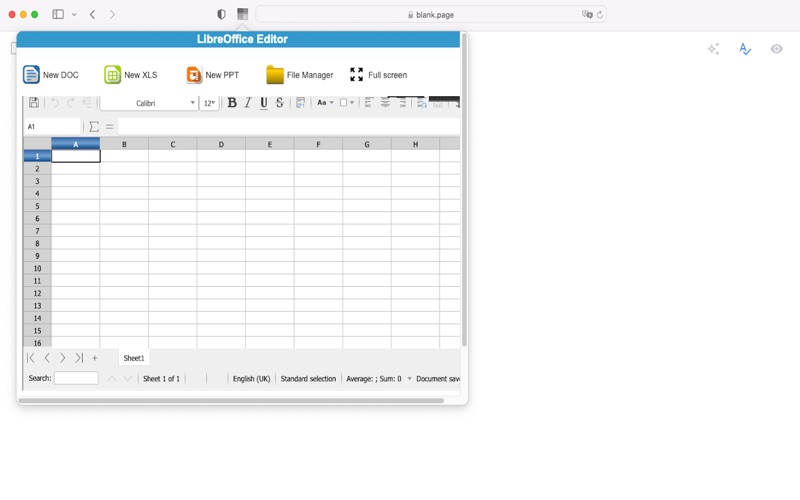Click the spell check A icon
800x500 pixels.
click(745, 49)
